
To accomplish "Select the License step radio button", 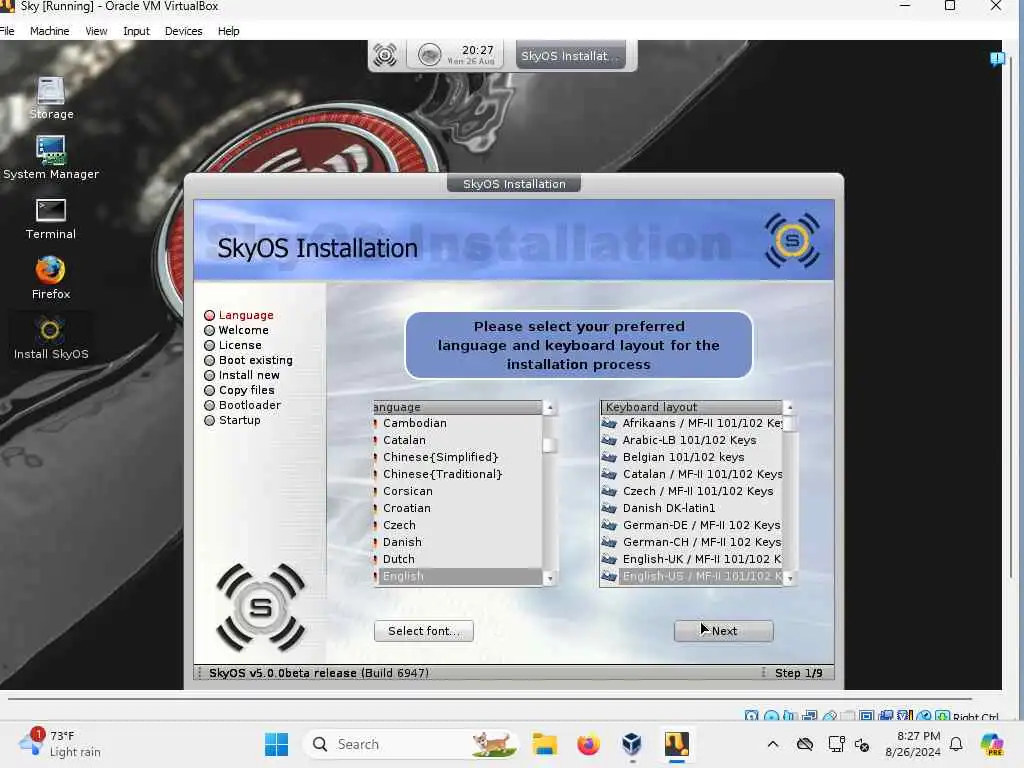I will point(210,345).
